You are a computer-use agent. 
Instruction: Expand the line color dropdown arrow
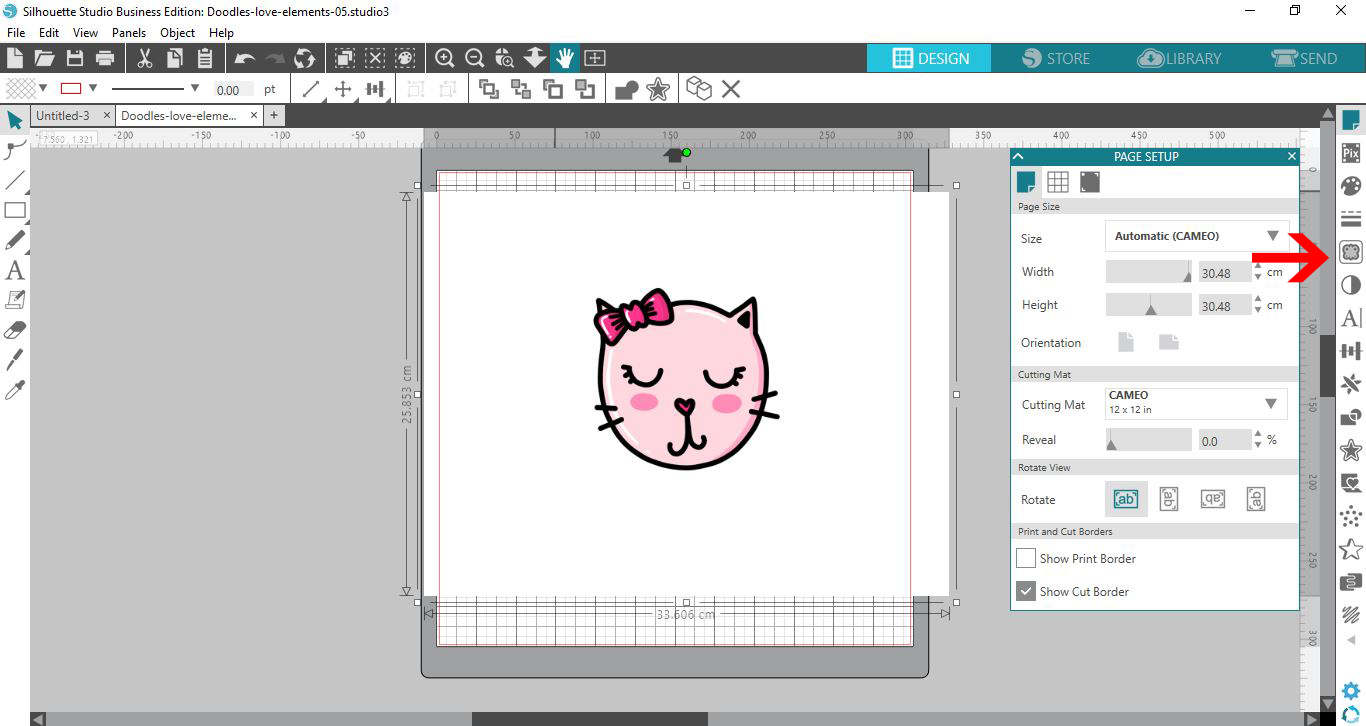pos(93,87)
